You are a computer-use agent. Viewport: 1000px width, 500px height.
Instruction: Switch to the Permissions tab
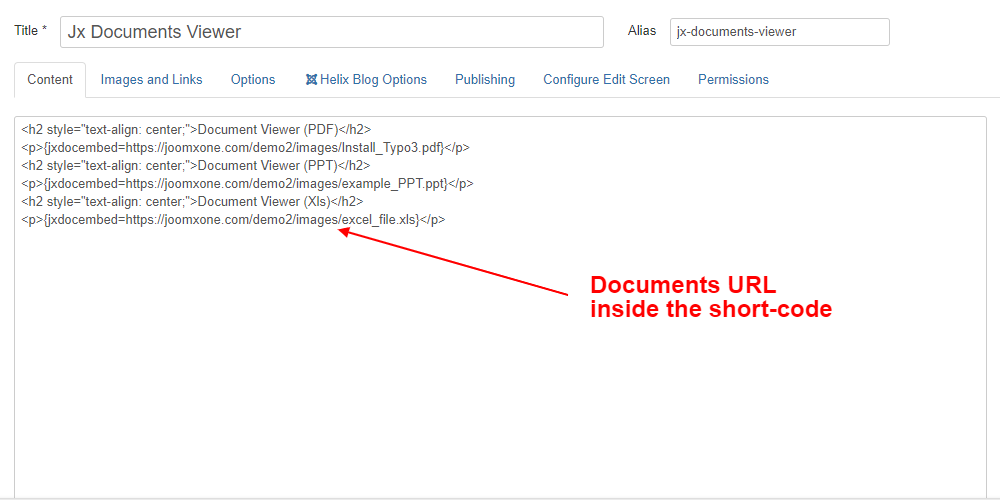(733, 80)
